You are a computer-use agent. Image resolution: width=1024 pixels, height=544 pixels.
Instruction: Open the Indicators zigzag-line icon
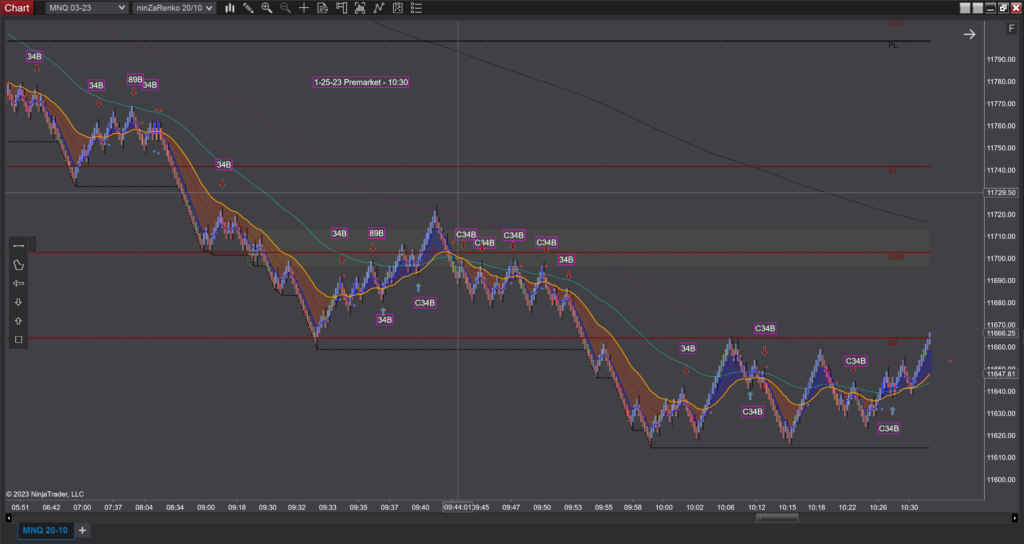point(379,8)
